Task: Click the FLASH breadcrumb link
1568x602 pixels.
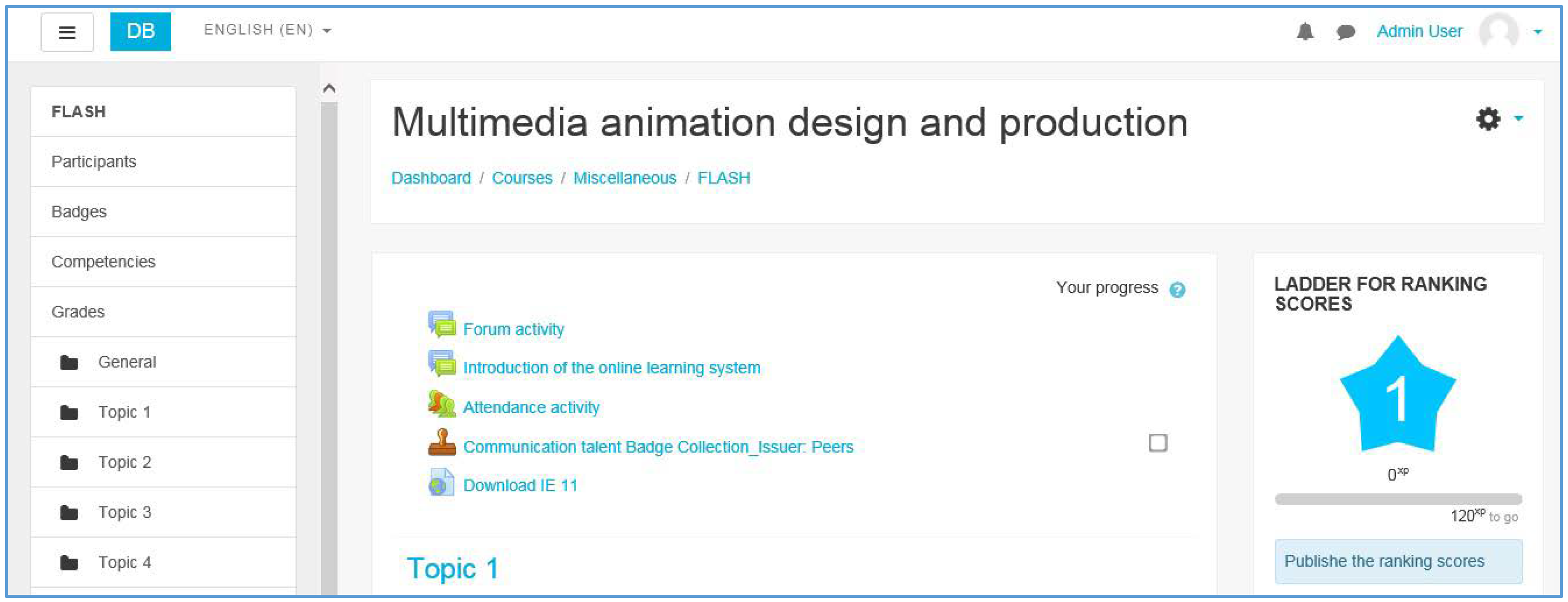Action: click(724, 178)
